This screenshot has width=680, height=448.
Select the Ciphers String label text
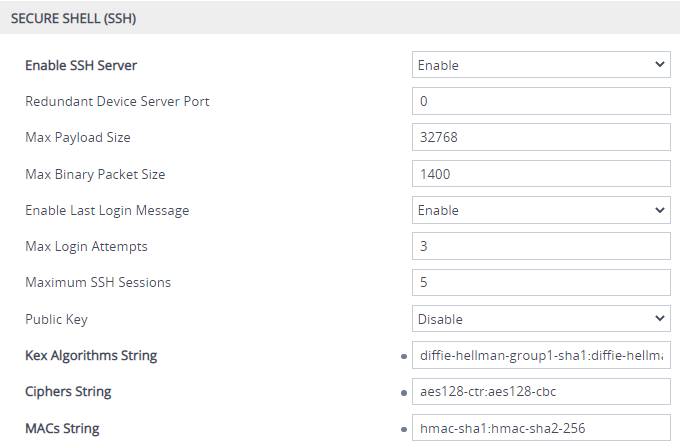pos(68,391)
